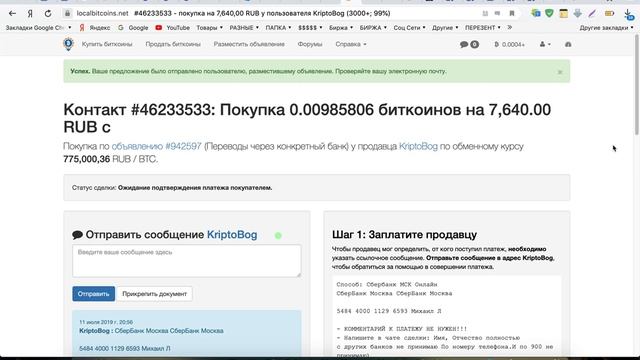Expand the РАЗНЫЕ bookmarks folder
Image resolution: width=640 pixels, height=360 pixels.
pos(244,28)
